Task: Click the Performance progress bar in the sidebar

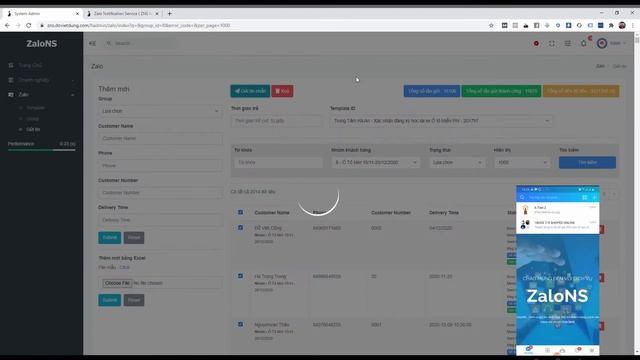Action: click(42, 150)
